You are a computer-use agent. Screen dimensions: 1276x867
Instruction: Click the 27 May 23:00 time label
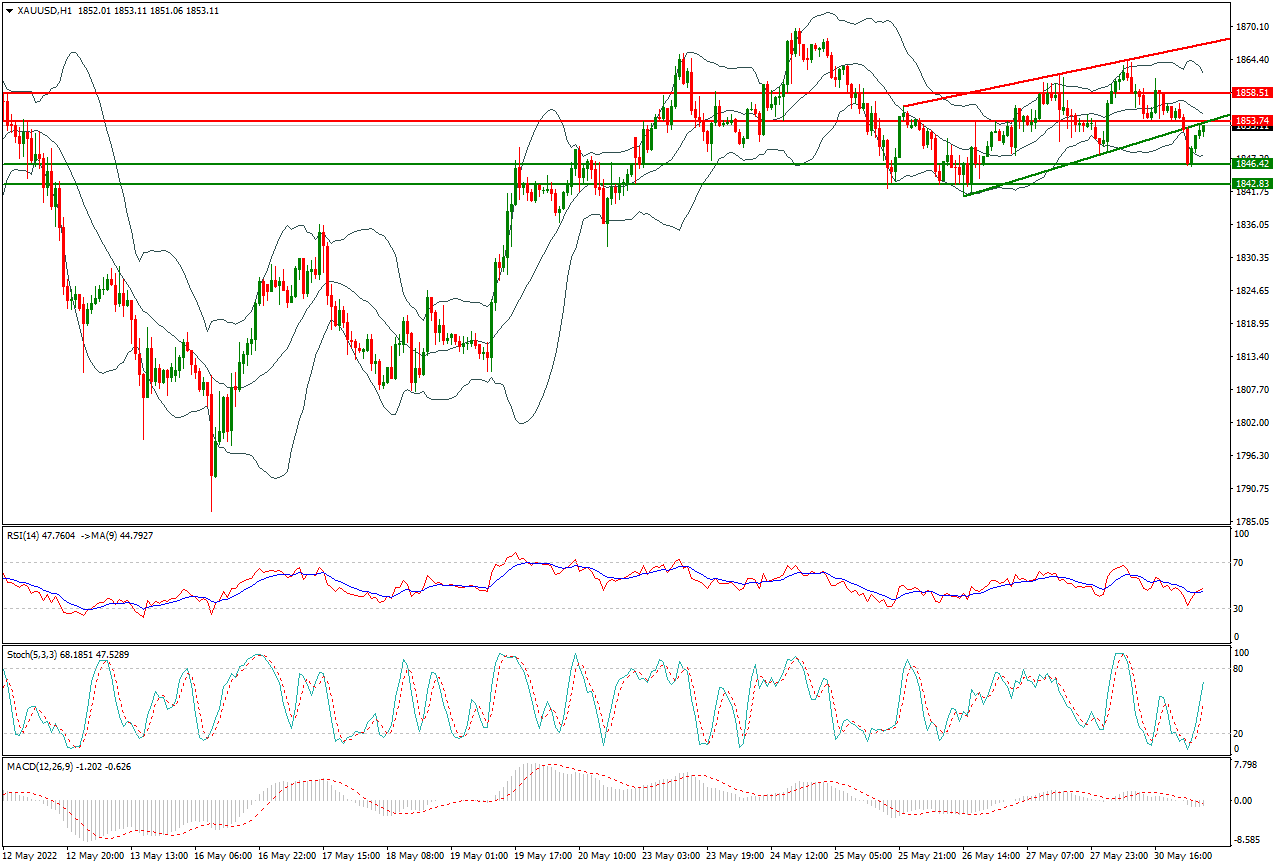(x=1120, y=857)
